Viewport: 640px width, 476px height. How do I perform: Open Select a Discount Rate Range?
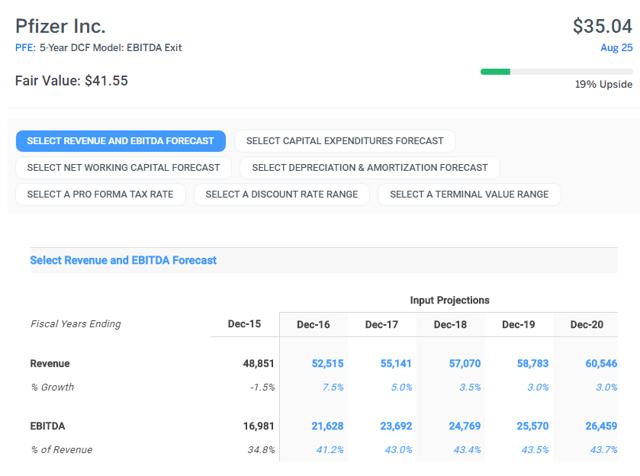[281, 194]
